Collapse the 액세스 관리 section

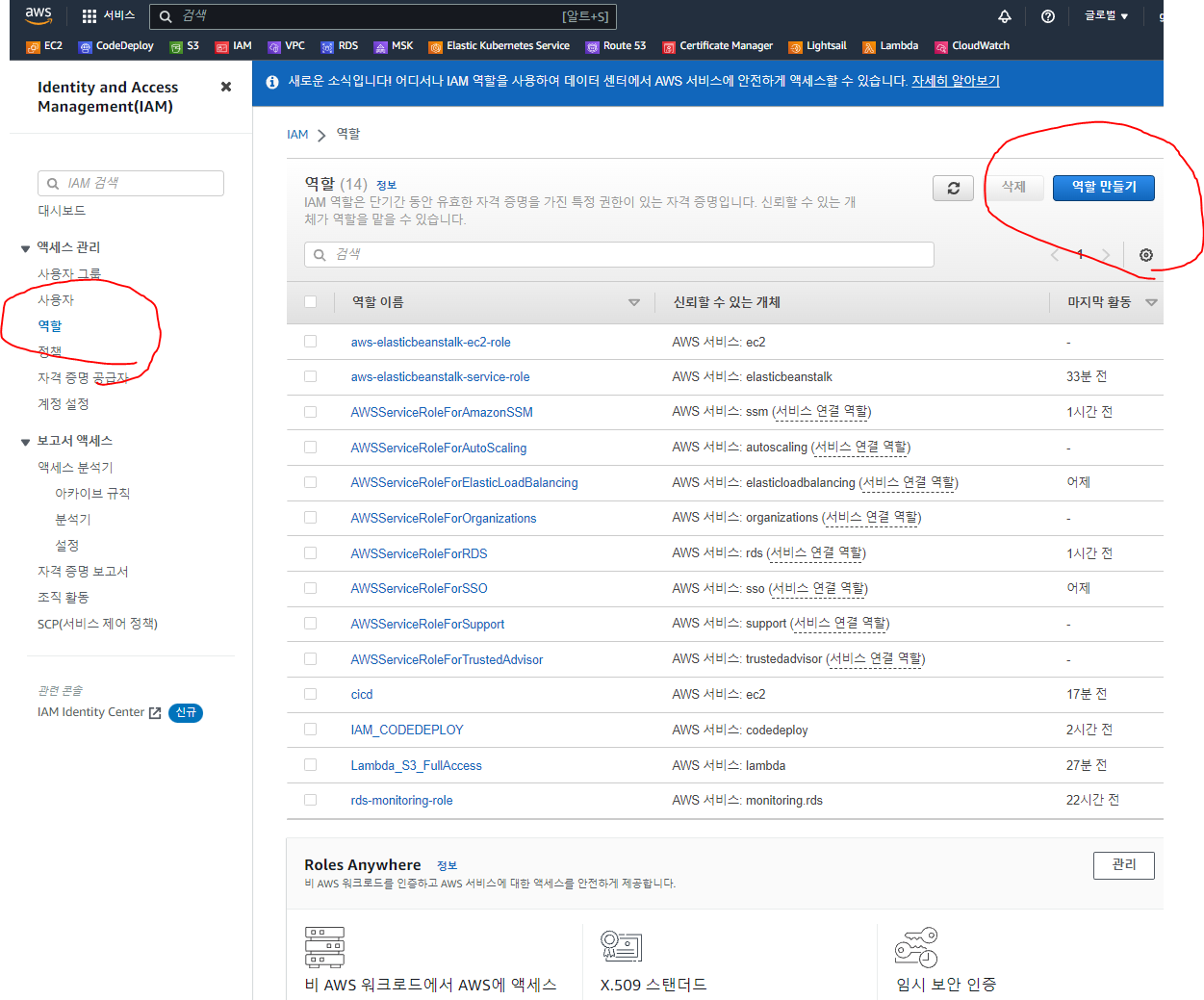click(25, 248)
